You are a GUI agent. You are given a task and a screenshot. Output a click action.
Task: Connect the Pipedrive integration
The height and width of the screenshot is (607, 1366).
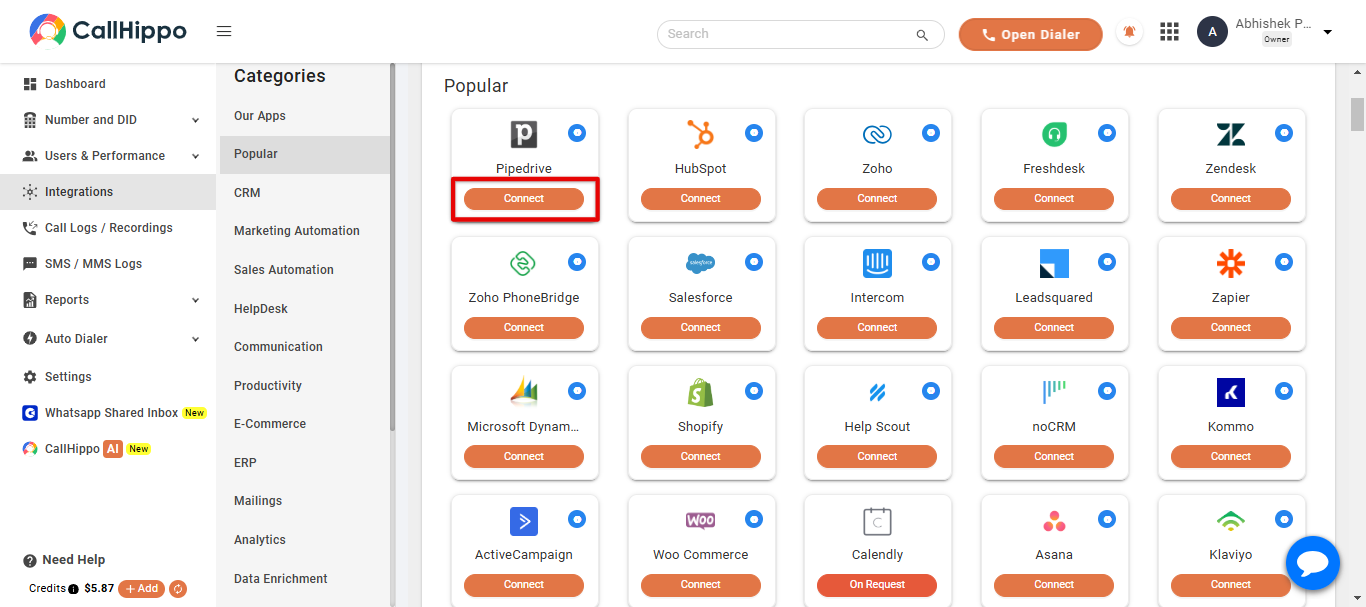click(x=524, y=199)
